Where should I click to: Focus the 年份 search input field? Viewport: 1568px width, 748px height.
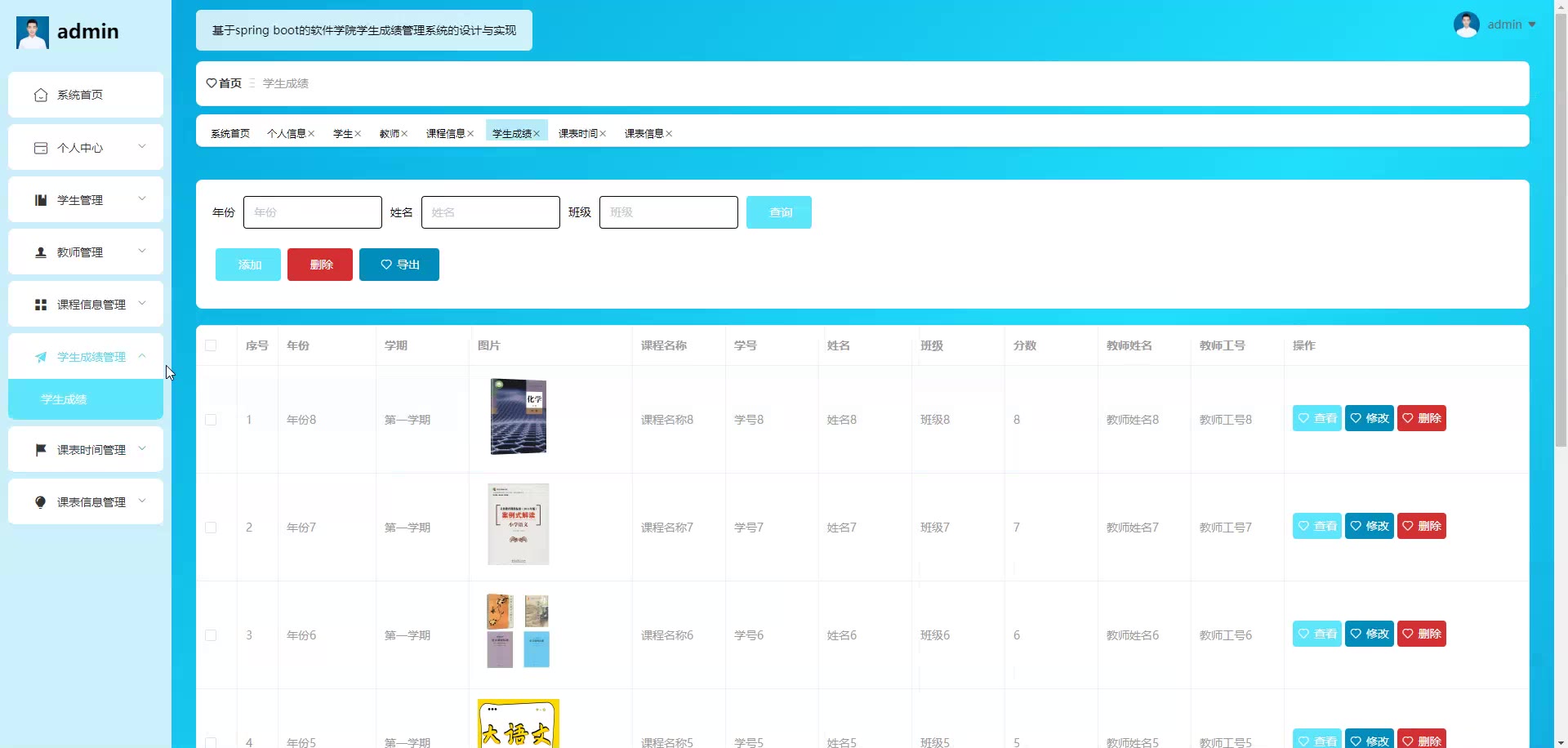point(313,212)
